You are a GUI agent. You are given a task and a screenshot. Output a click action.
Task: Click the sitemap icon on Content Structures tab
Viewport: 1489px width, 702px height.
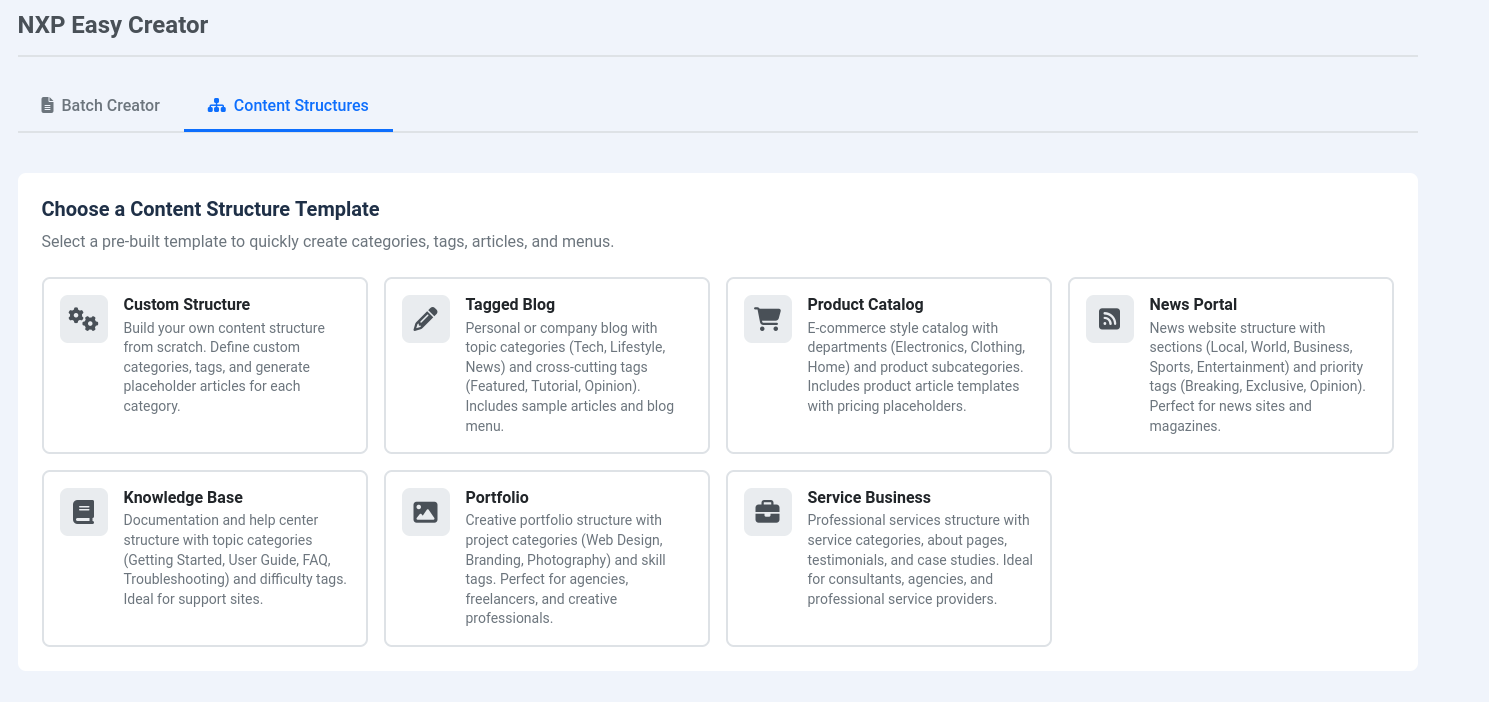coord(217,105)
